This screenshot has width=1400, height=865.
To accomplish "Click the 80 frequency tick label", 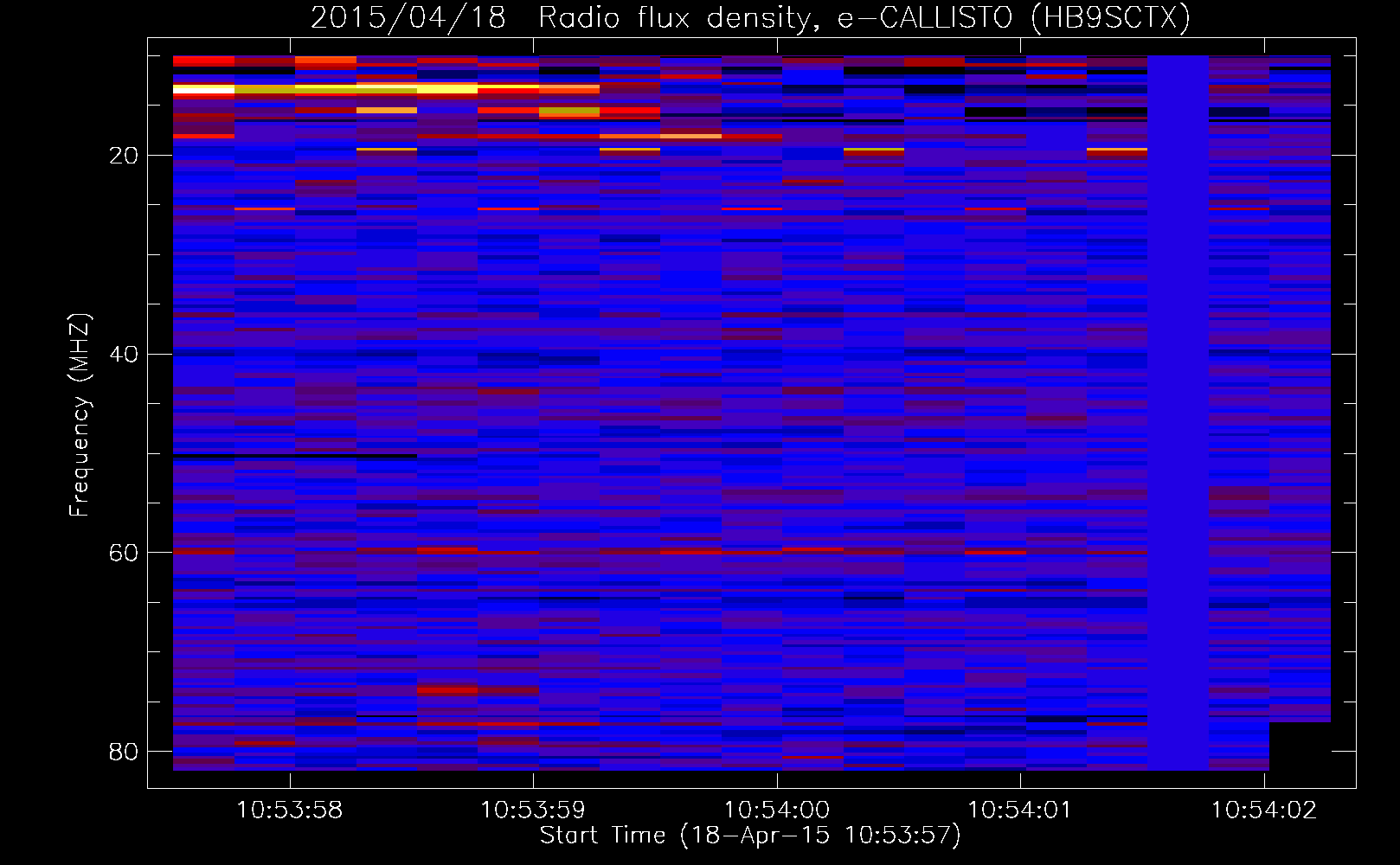I will [124, 752].
